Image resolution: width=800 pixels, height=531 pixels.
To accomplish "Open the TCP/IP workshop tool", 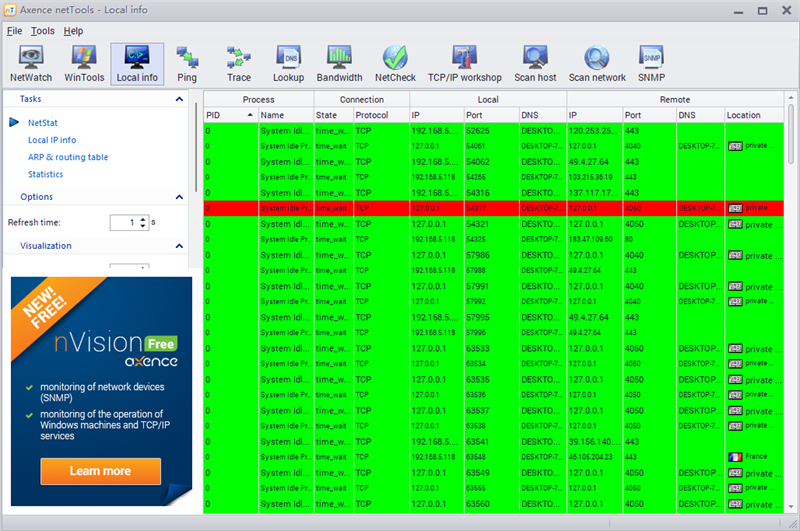I will pos(465,64).
